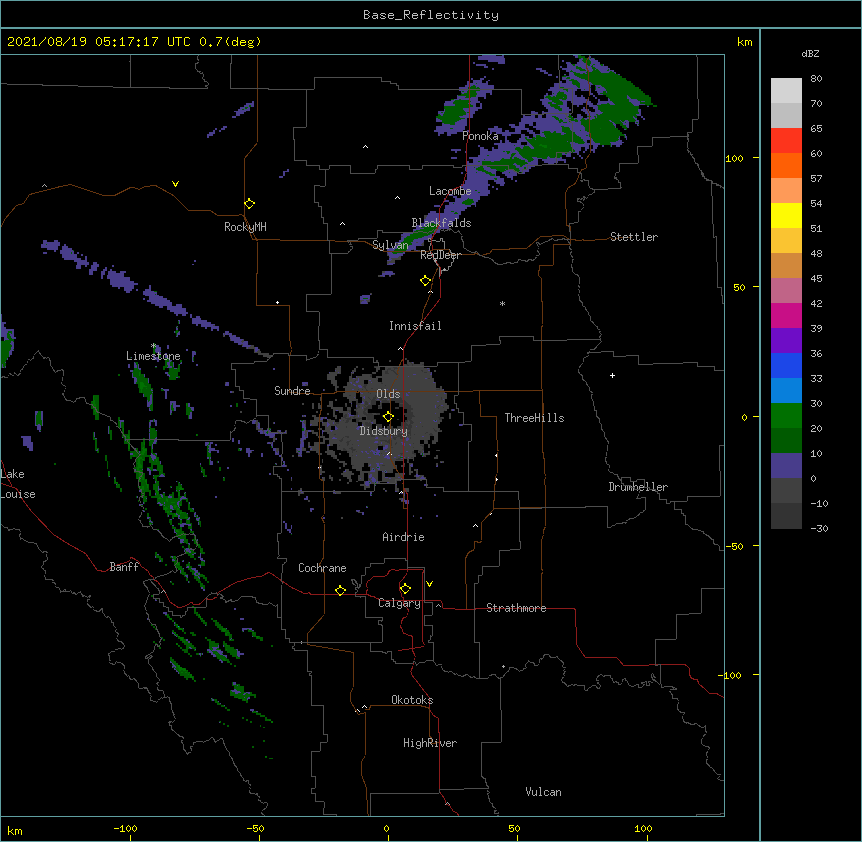Viewport: 862px width, 842px height.
Task: Pick the bright yellow 54-51 dBZ swatch
Action: [x=786, y=215]
